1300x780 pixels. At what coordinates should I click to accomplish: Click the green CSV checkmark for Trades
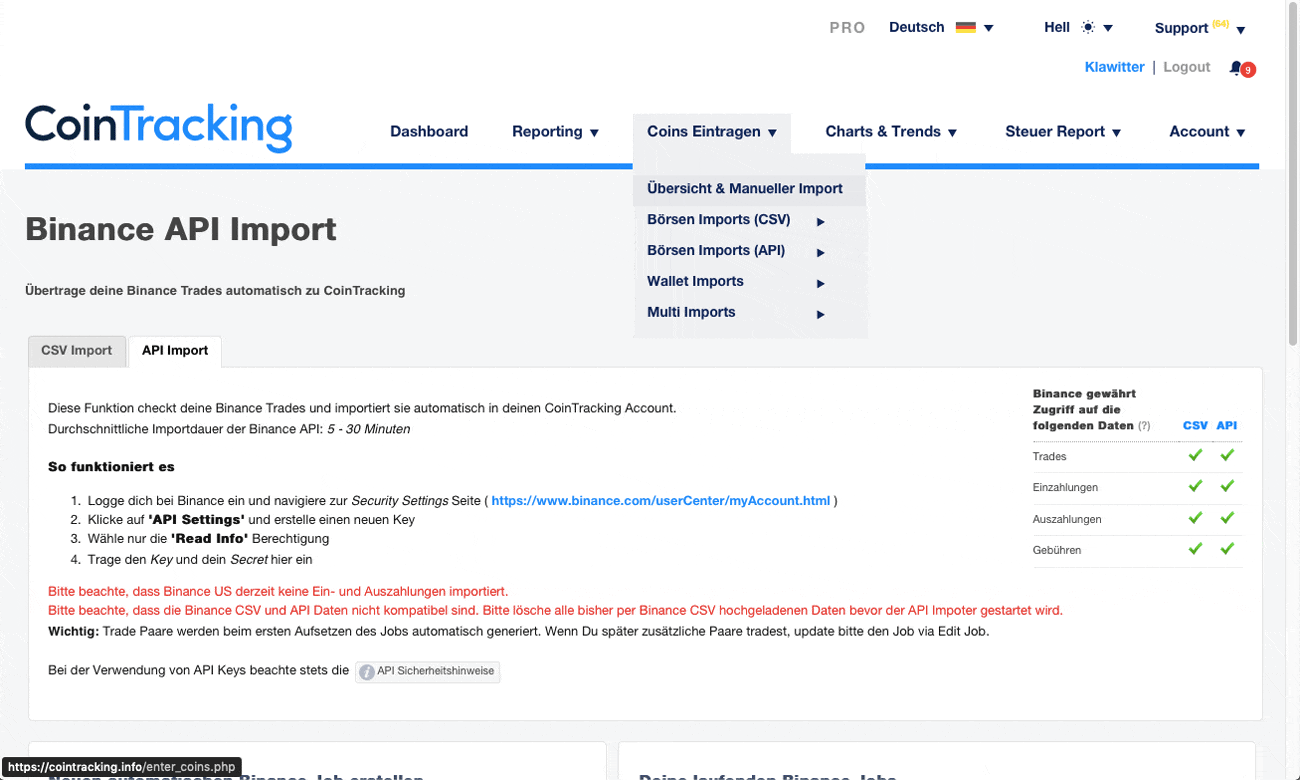coord(1195,456)
